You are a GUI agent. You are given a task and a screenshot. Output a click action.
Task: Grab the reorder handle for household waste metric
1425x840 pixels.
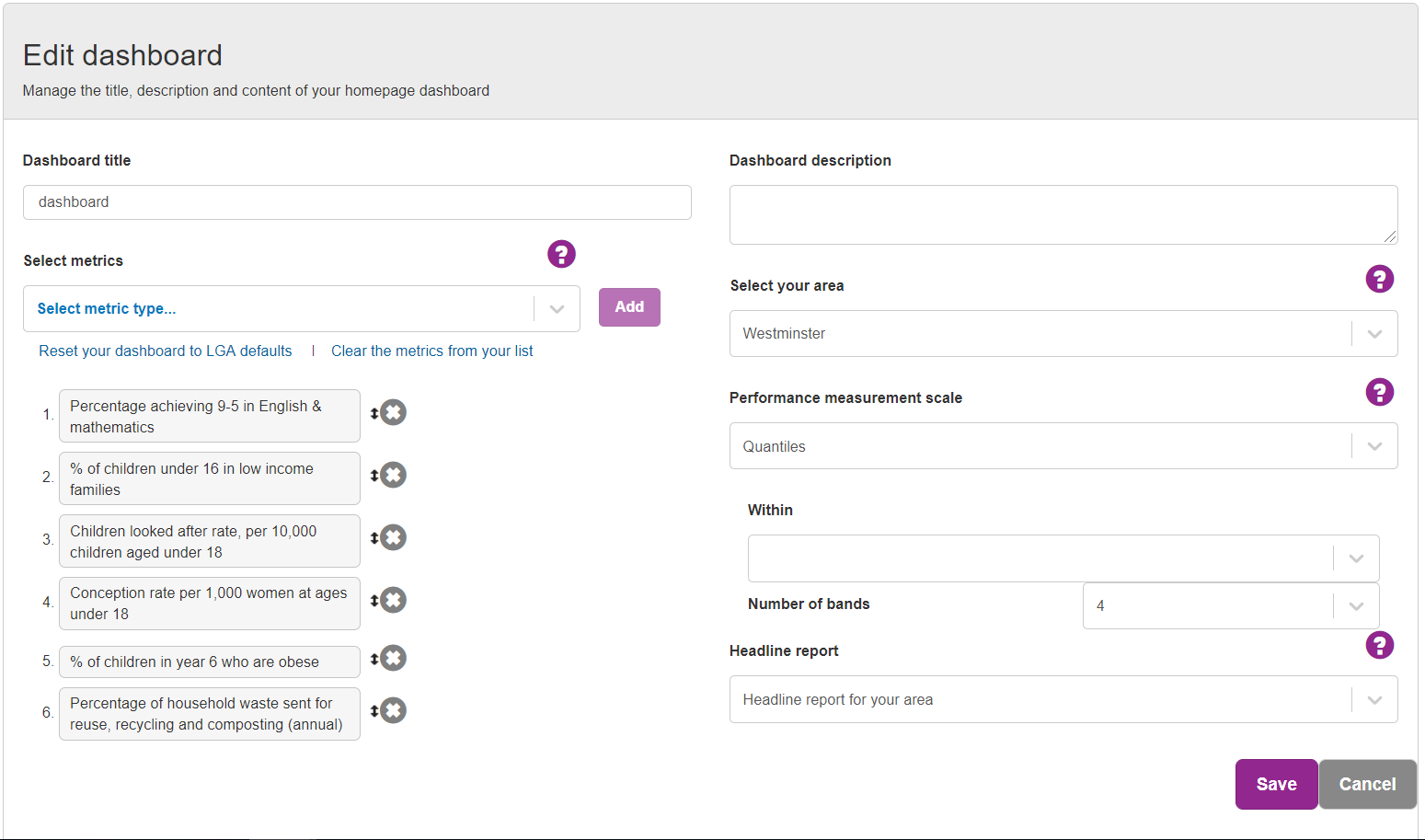point(374,712)
